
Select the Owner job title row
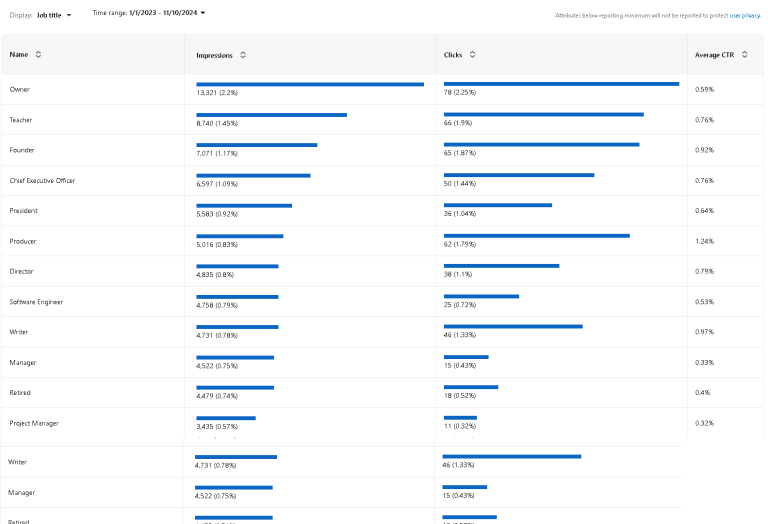click(x=20, y=90)
